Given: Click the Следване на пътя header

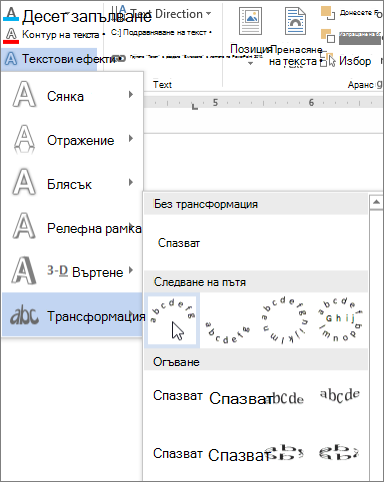Looking at the screenshot, I should [256, 282].
